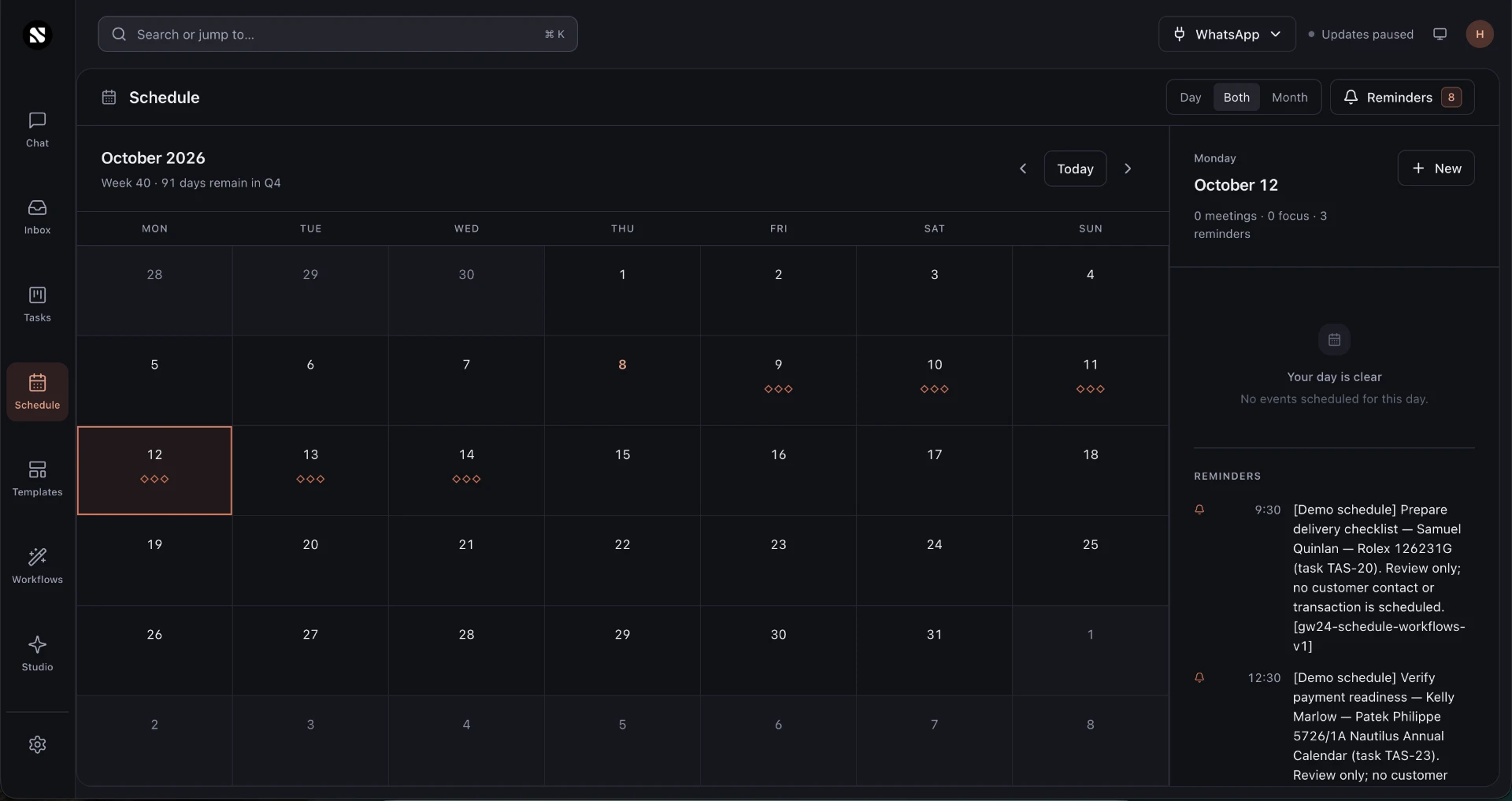
Task: Select October 10 in the calendar
Action: (x=934, y=380)
